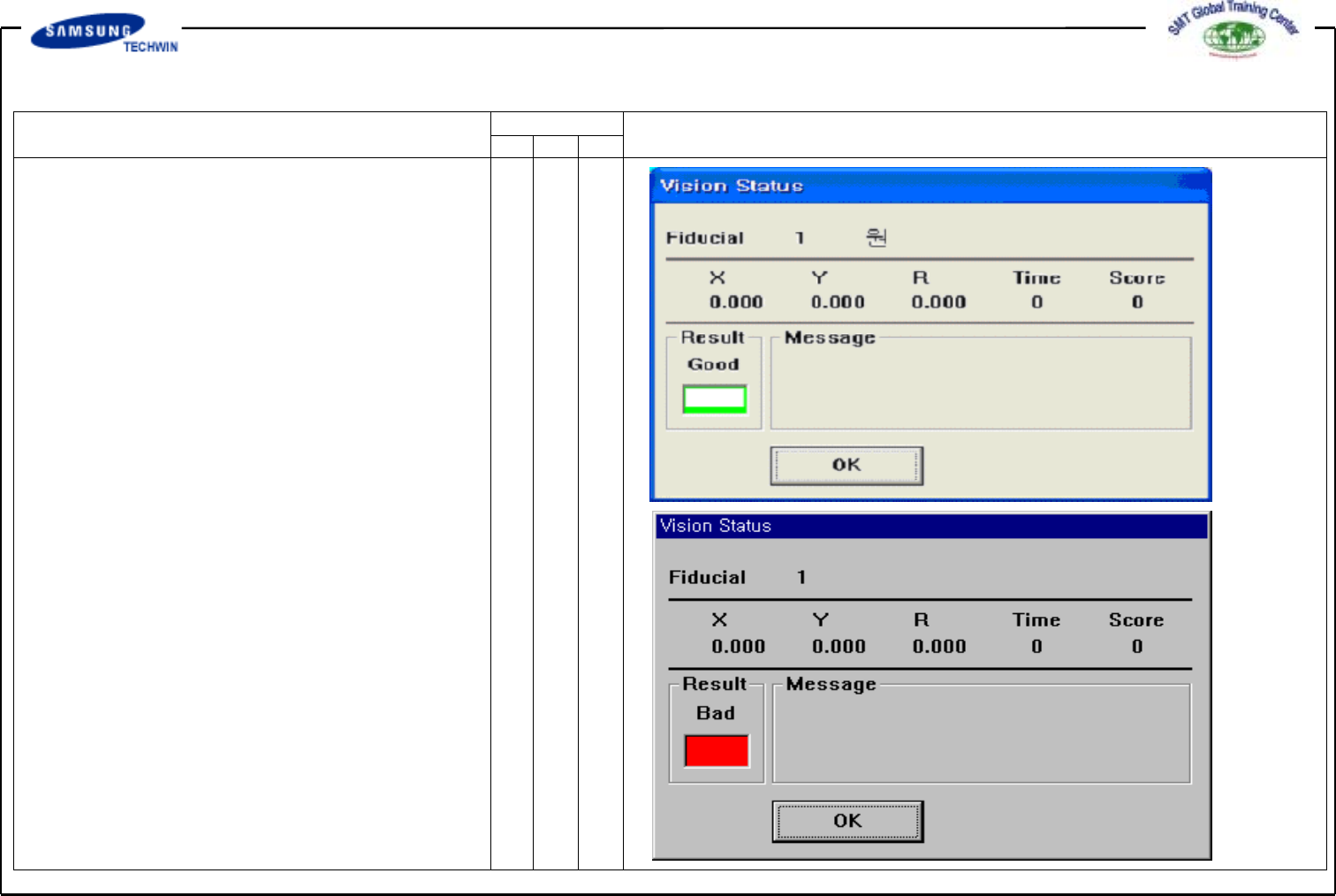
Task: Click the "Score" header in the Bad-result dialog
Action: click(x=1136, y=620)
